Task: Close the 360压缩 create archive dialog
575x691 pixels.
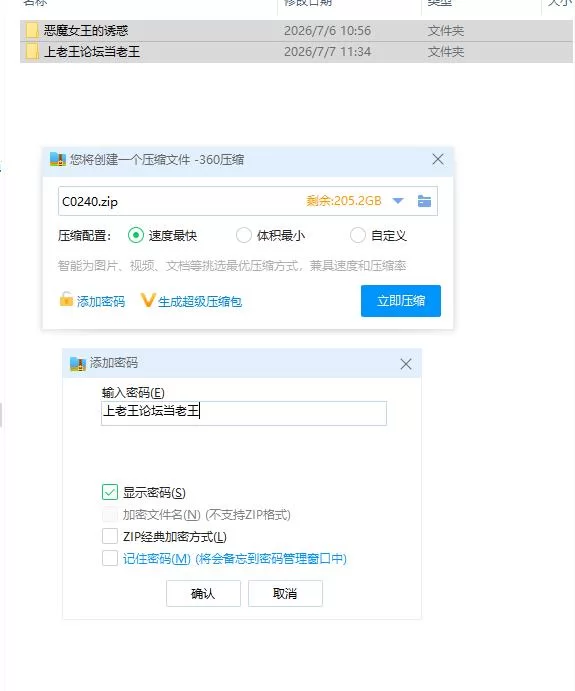Action: click(x=438, y=159)
